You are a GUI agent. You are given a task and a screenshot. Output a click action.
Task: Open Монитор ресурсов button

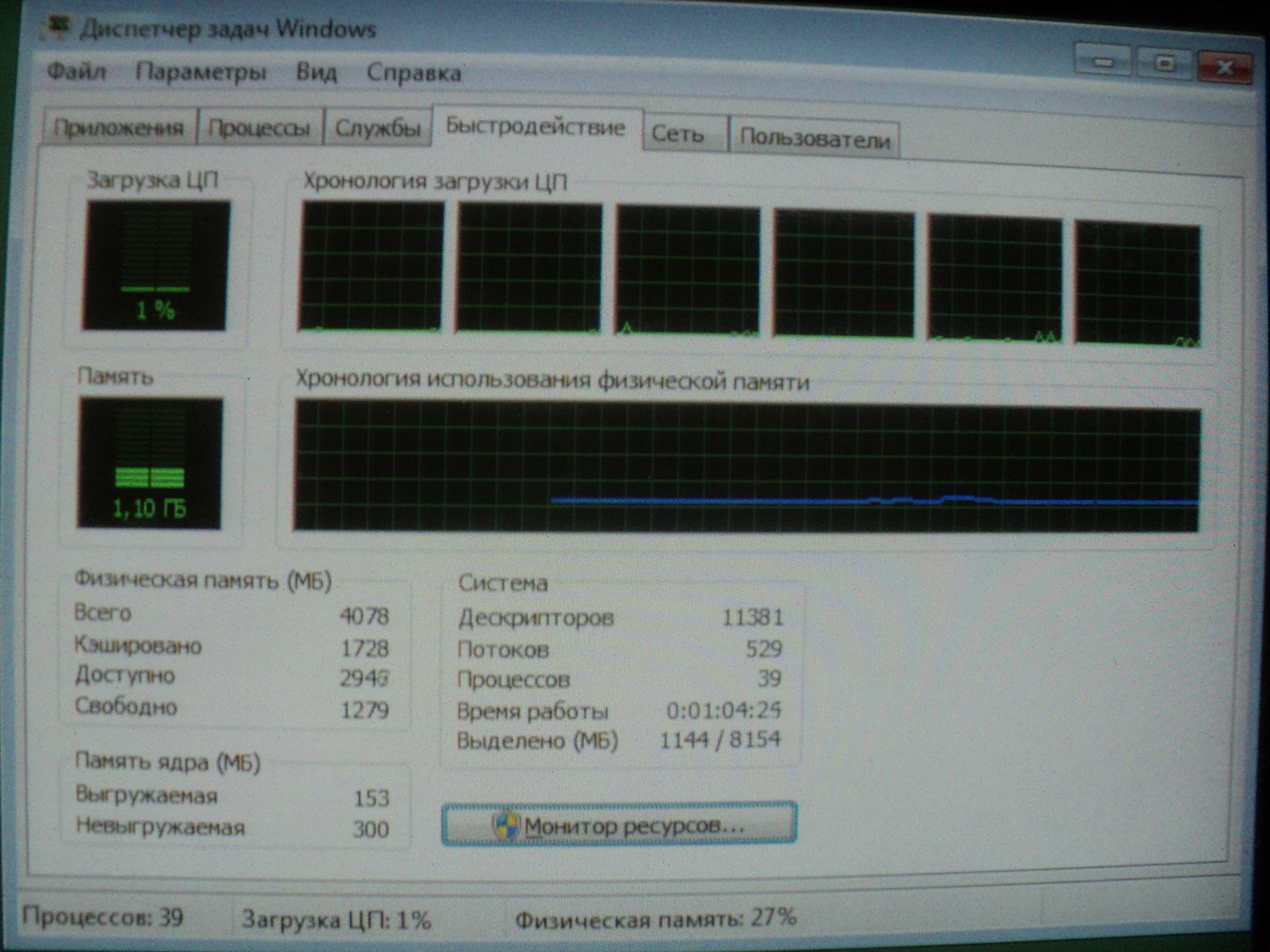619,824
